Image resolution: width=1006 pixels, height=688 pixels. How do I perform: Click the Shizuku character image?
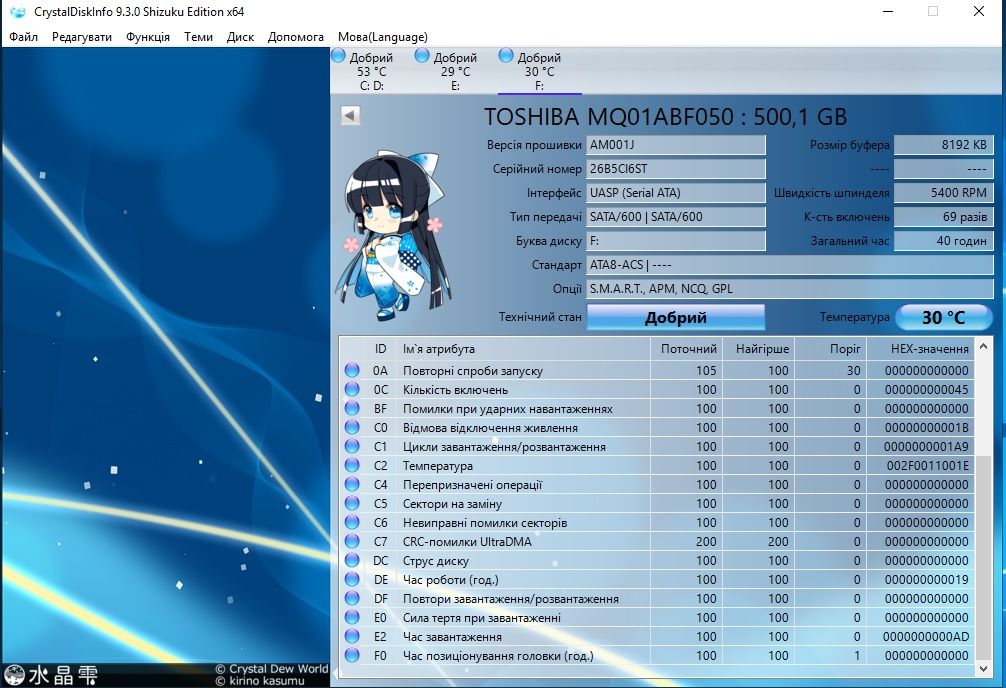tap(391, 236)
